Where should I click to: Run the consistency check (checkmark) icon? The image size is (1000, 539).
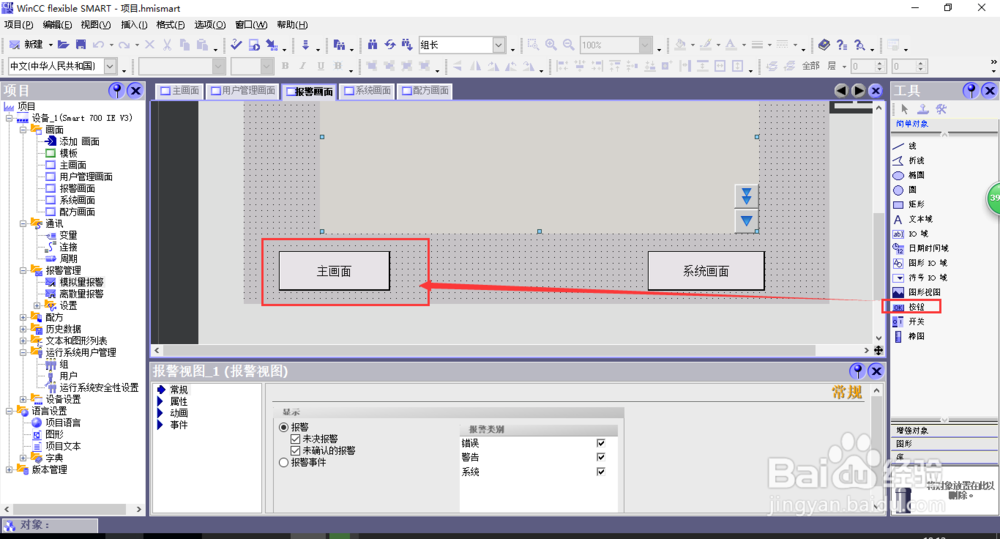point(237,45)
